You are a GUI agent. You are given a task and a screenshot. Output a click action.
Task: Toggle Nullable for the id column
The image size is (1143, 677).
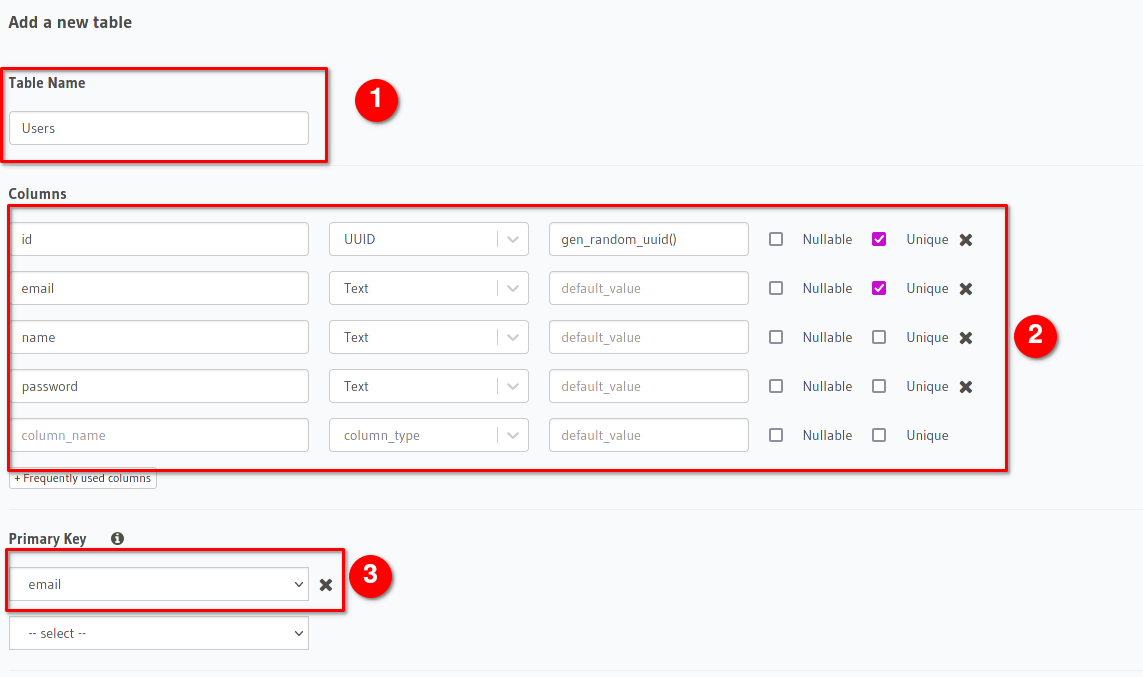click(x=776, y=240)
